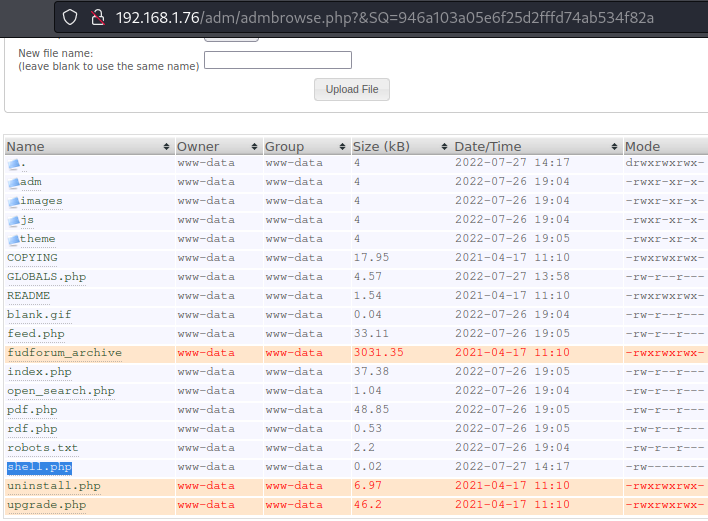The width and height of the screenshot is (708, 521).
Task: Open the index.php file link
Action: [x=39, y=372]
